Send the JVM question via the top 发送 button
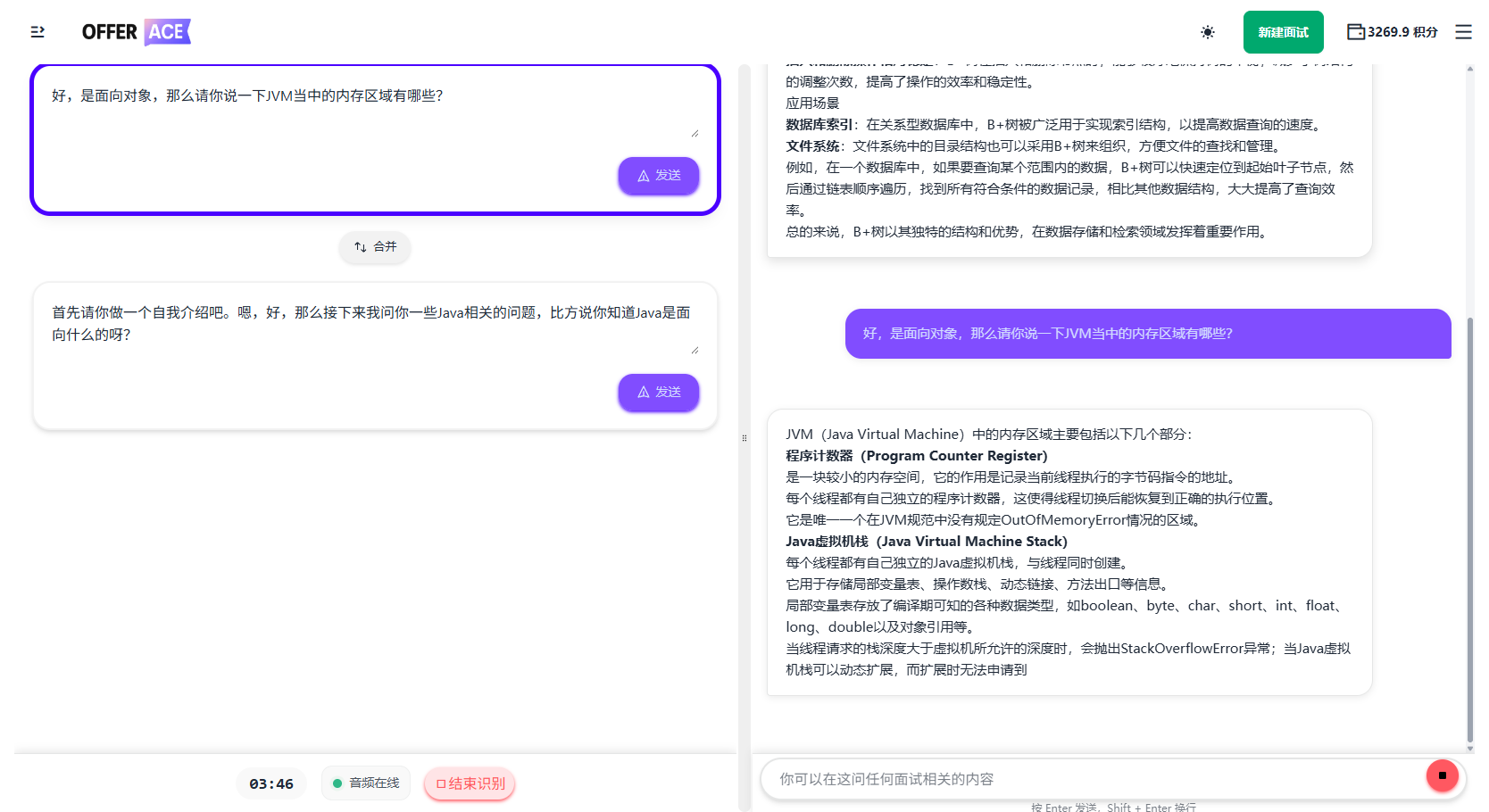This screenshot has height=812, width=1489. point(658,176)
